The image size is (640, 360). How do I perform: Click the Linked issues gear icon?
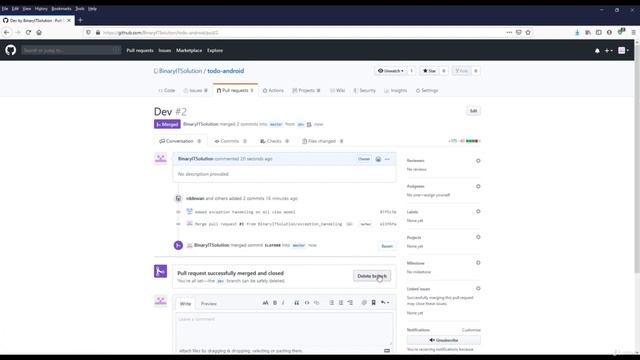coord(478,289)
